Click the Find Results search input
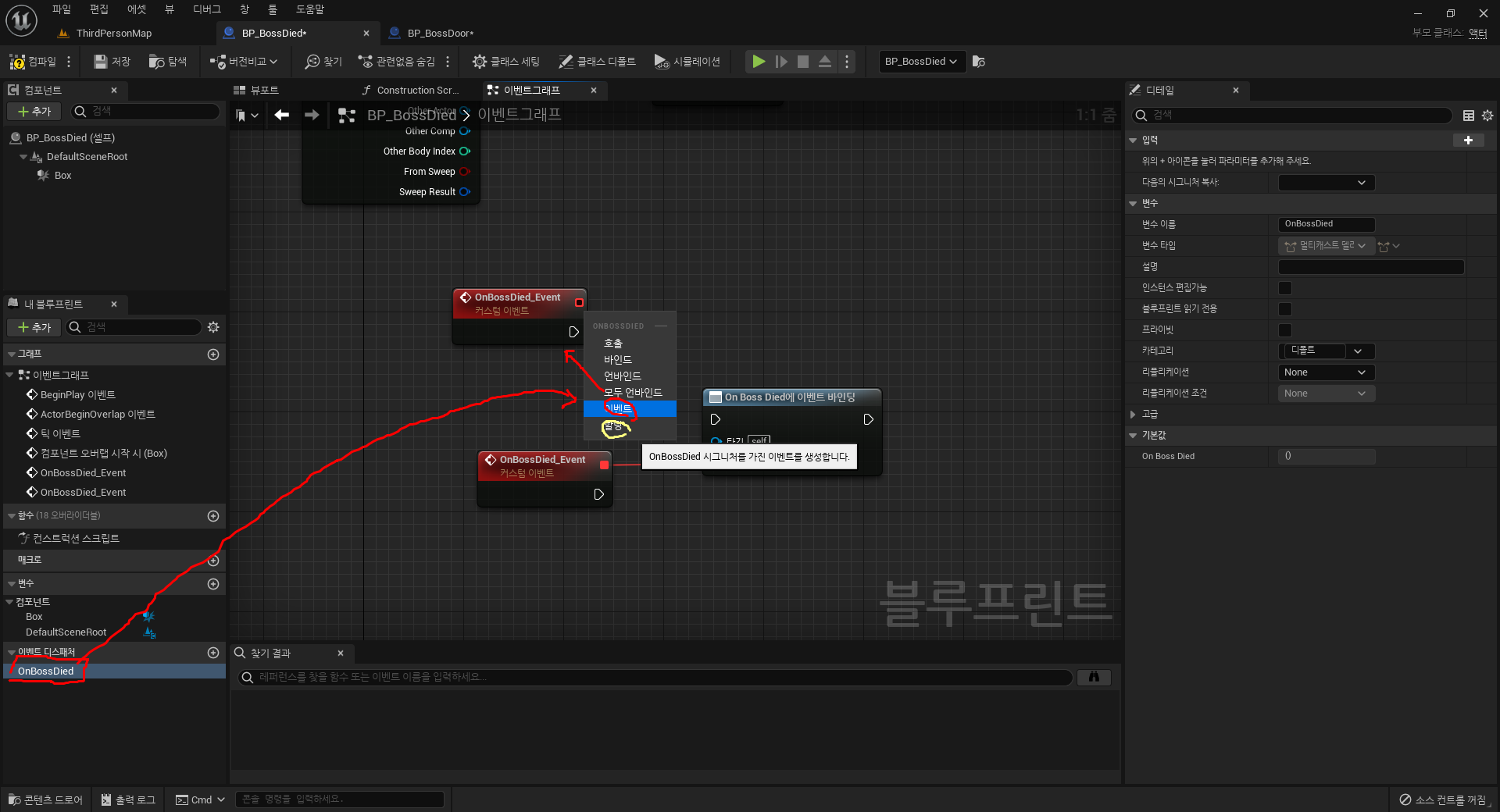1500x812 pixels. pyautogui.click(x=655, y=677)
